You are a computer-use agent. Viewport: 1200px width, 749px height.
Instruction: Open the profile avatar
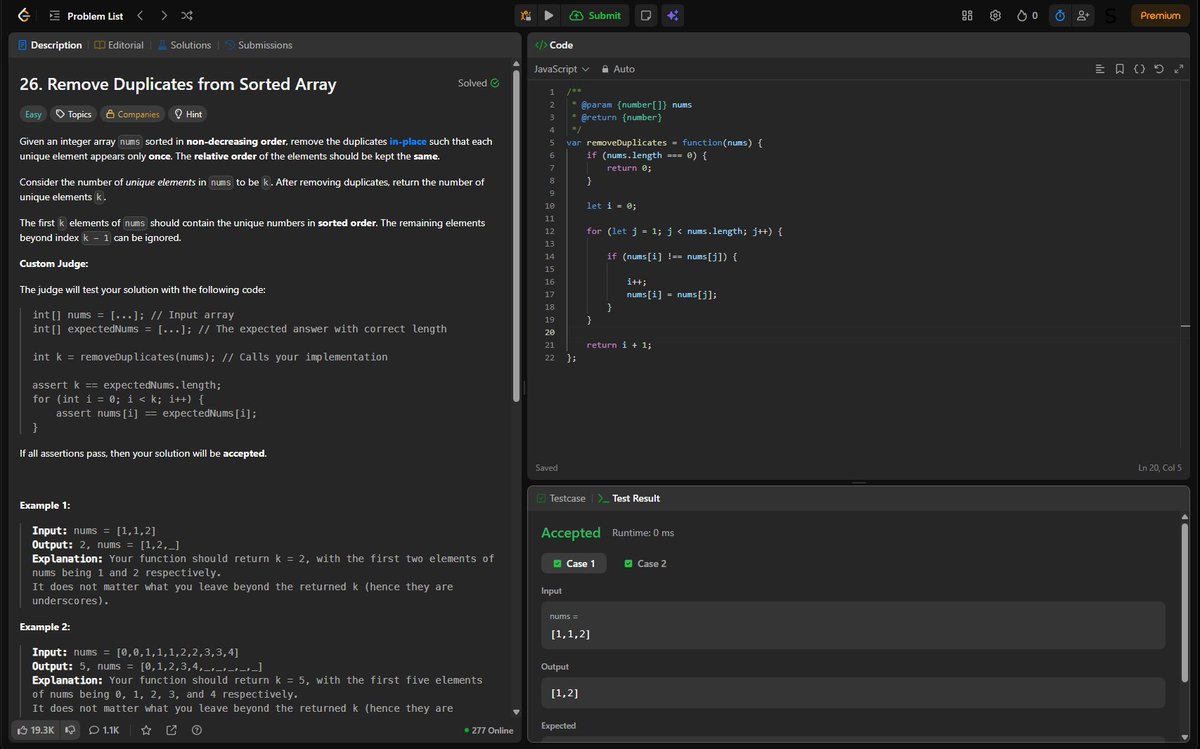pyautogui.click(x=1111, y=15)
